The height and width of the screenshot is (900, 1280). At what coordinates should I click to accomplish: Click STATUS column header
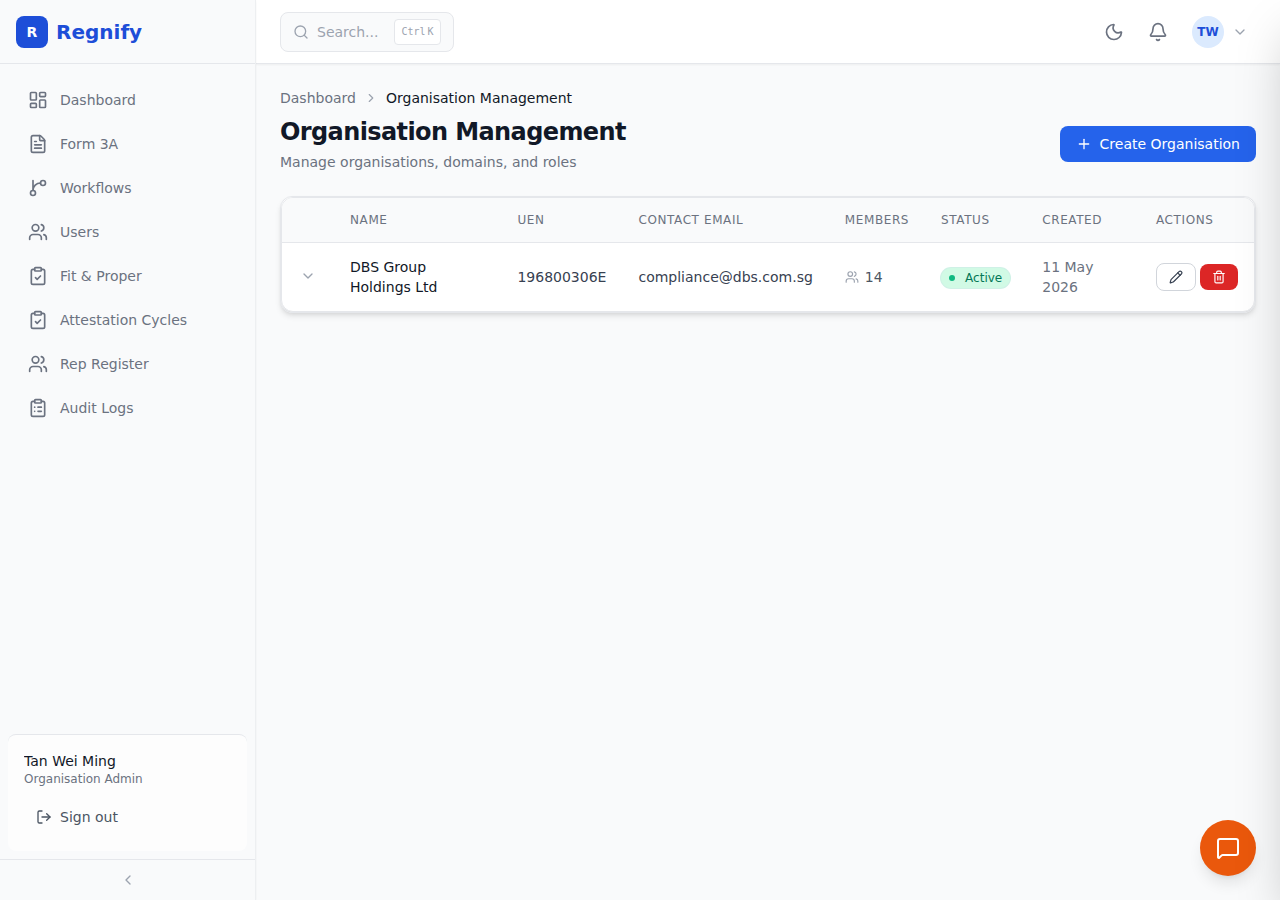click(x=965, y=220)
